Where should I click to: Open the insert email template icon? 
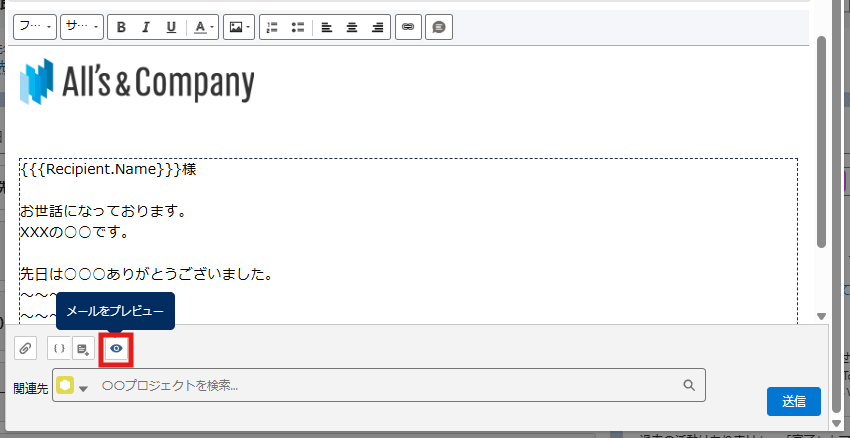click(84, 348)
